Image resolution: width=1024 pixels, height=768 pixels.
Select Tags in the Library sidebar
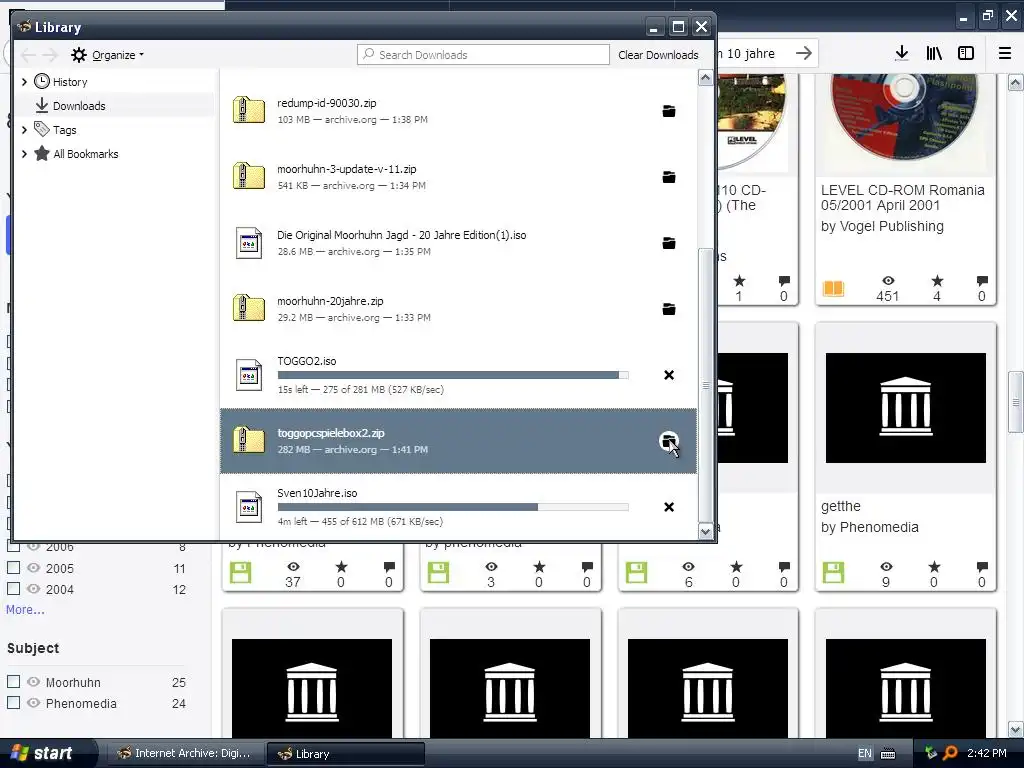[65, 130]
